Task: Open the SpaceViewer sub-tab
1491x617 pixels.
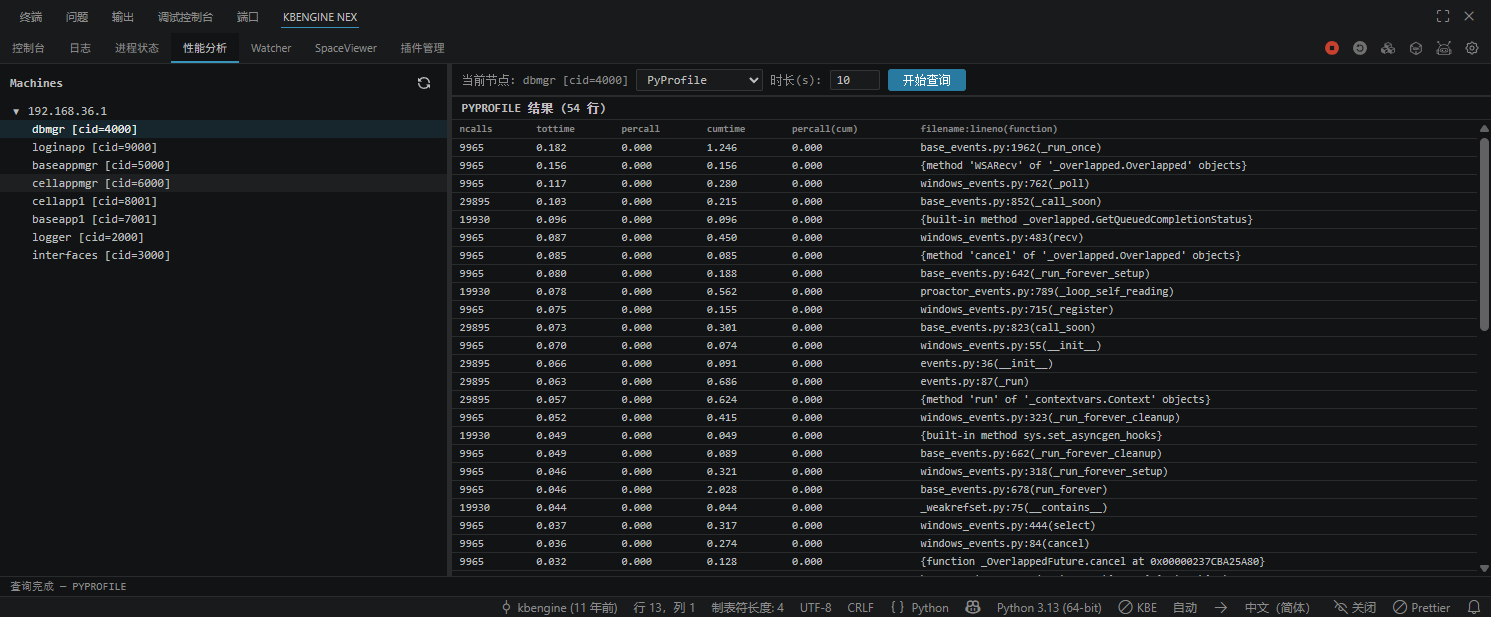Action: pos(346,48)
